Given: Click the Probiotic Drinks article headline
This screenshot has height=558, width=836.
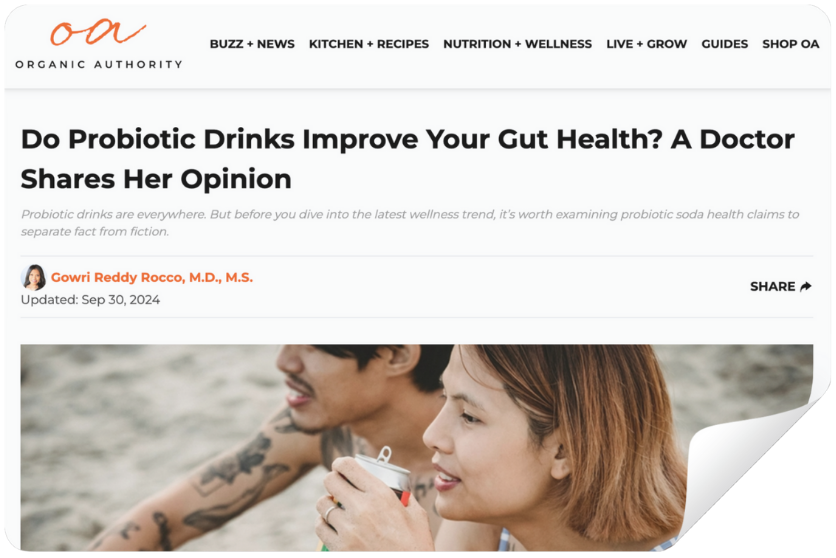Looking at the screenshot, I should 407,158.
